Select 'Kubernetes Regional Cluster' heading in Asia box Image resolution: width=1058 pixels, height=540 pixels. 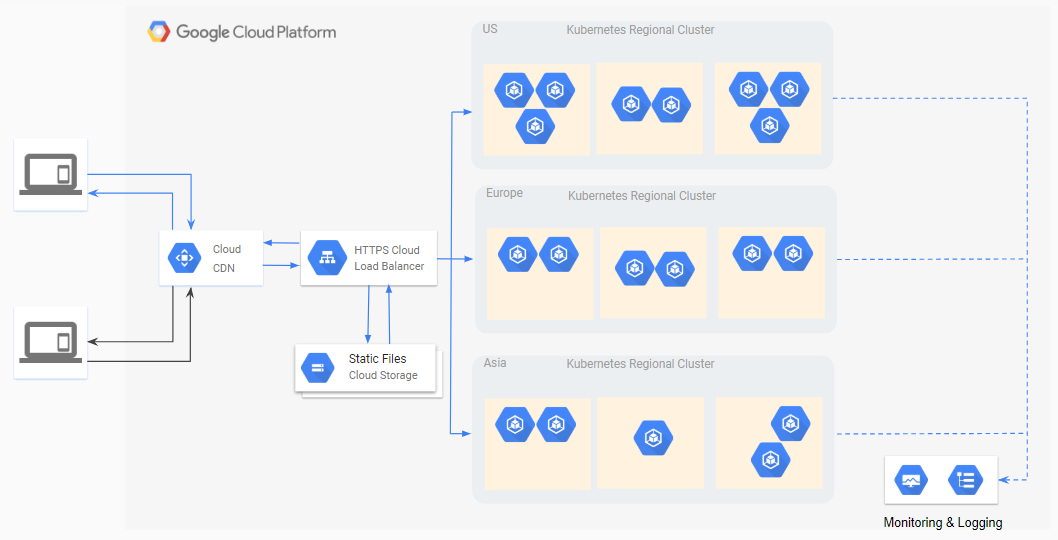tap(640, 364)
